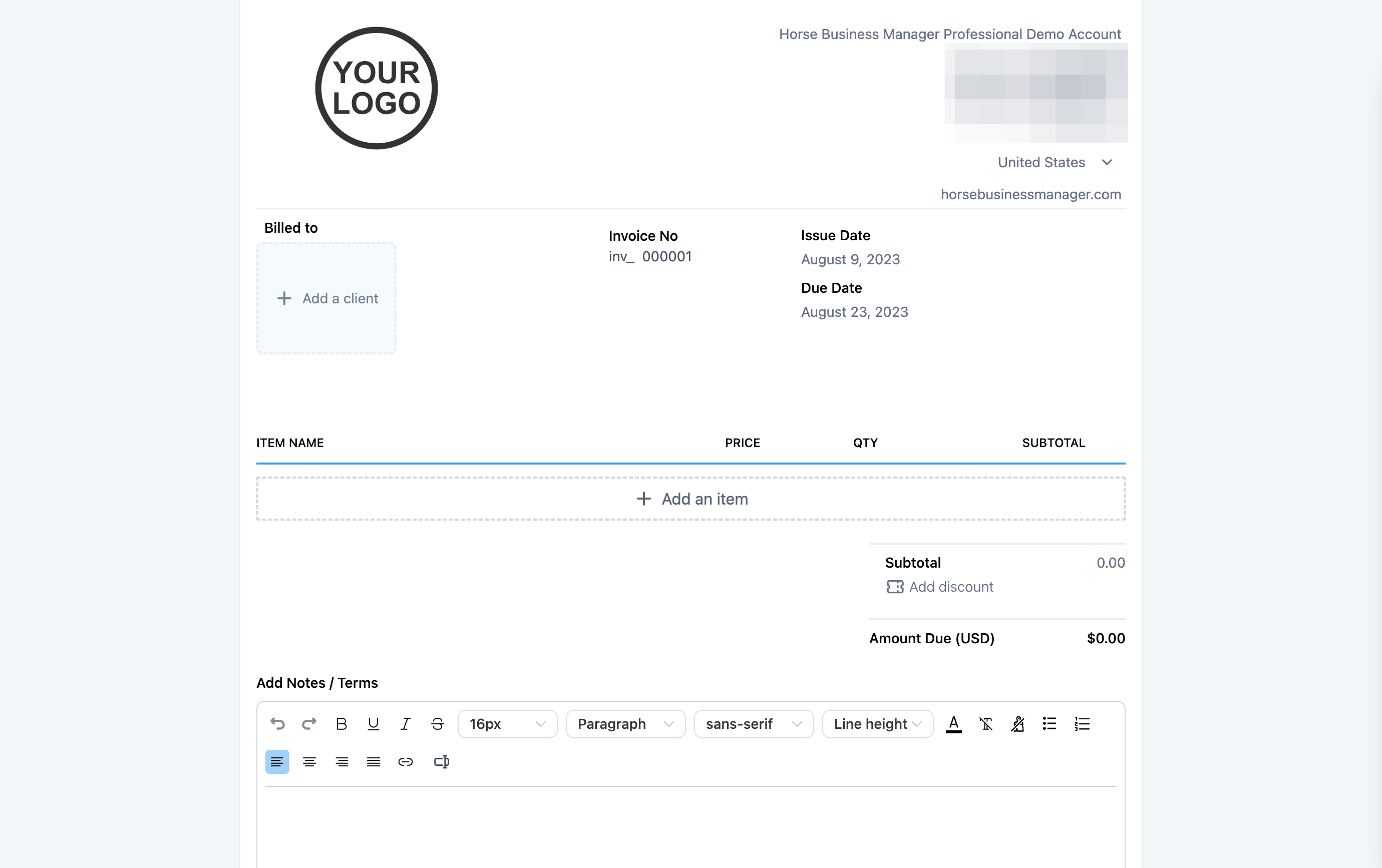This screenshot has height=868, width=1382.
Task: Click Add a client box
Action: coord(326,298)
